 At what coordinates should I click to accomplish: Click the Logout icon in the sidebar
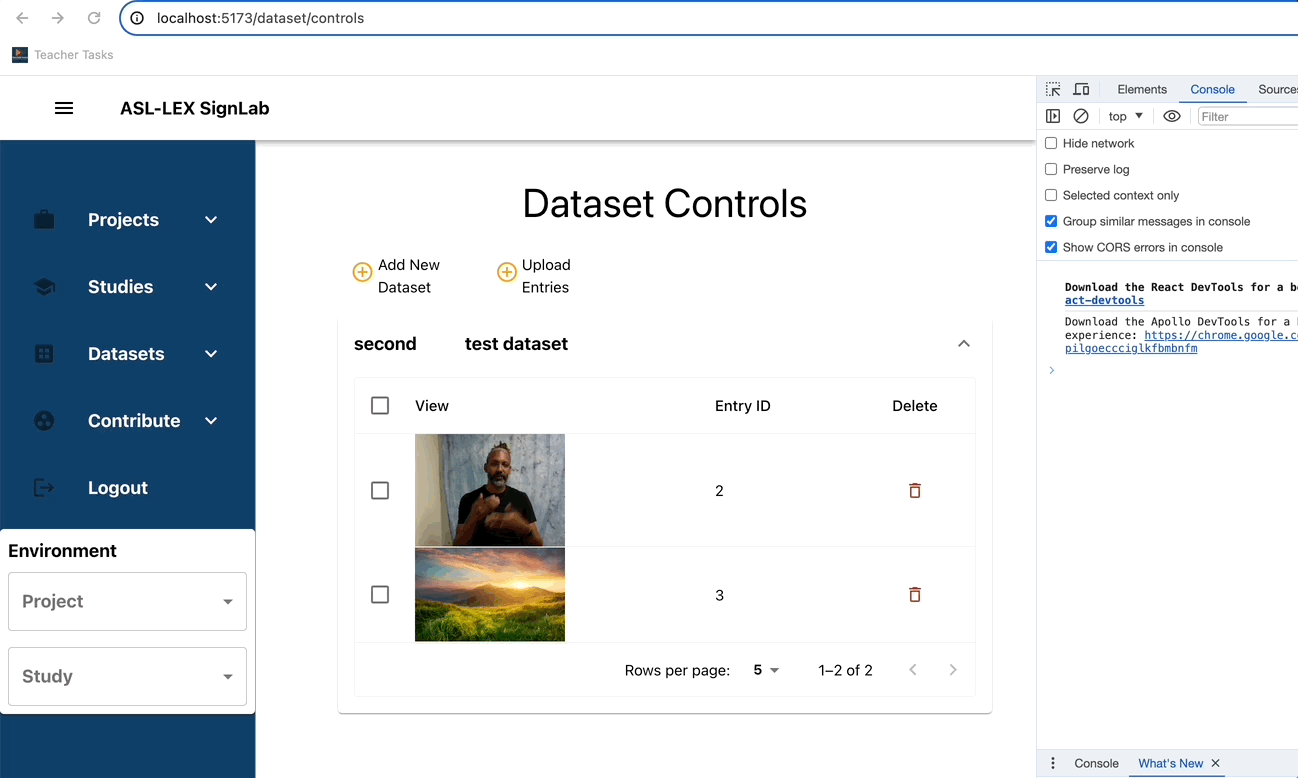(x=44, y=487)
